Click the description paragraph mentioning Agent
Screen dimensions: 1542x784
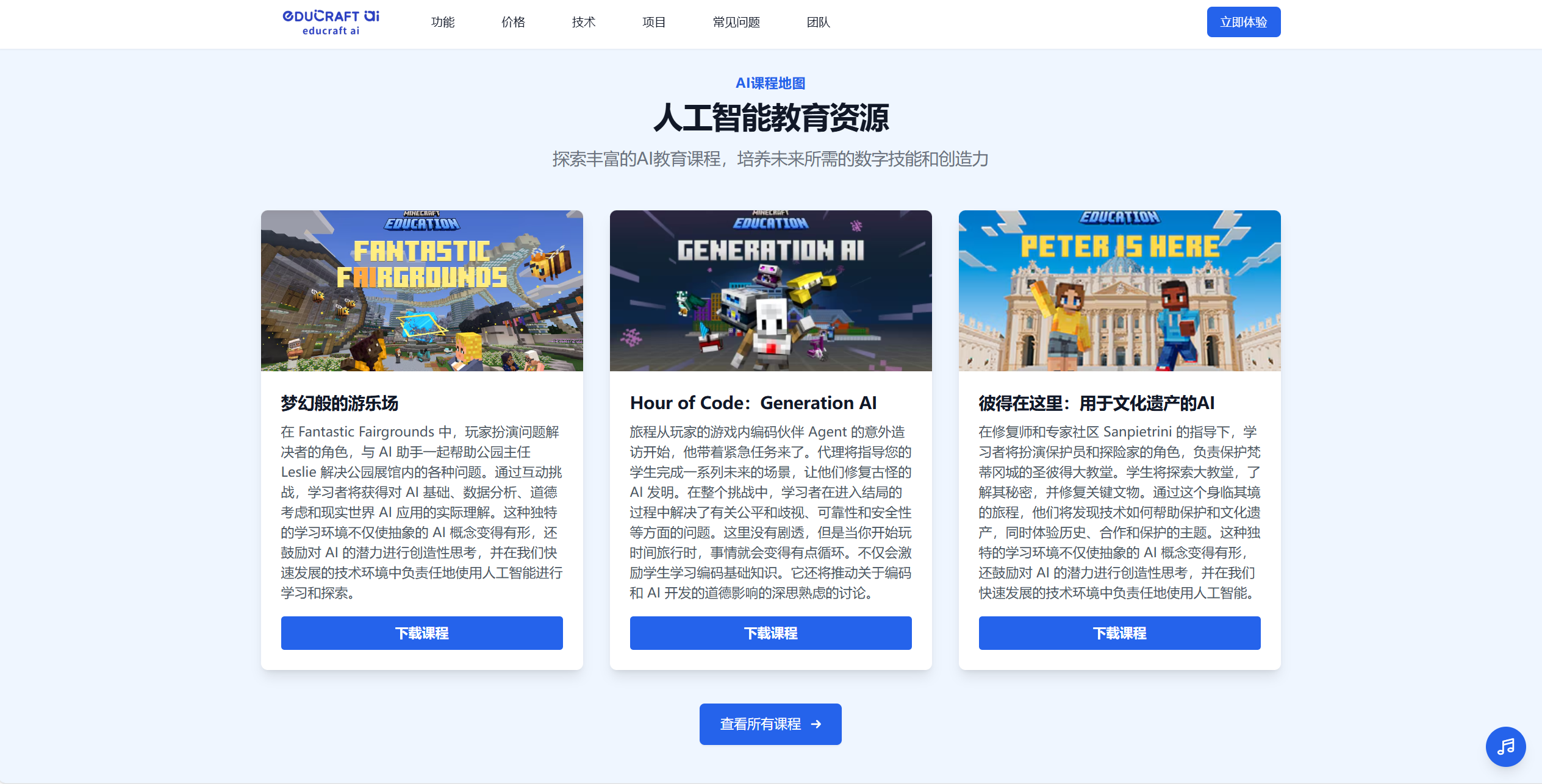tap(770, 512)
